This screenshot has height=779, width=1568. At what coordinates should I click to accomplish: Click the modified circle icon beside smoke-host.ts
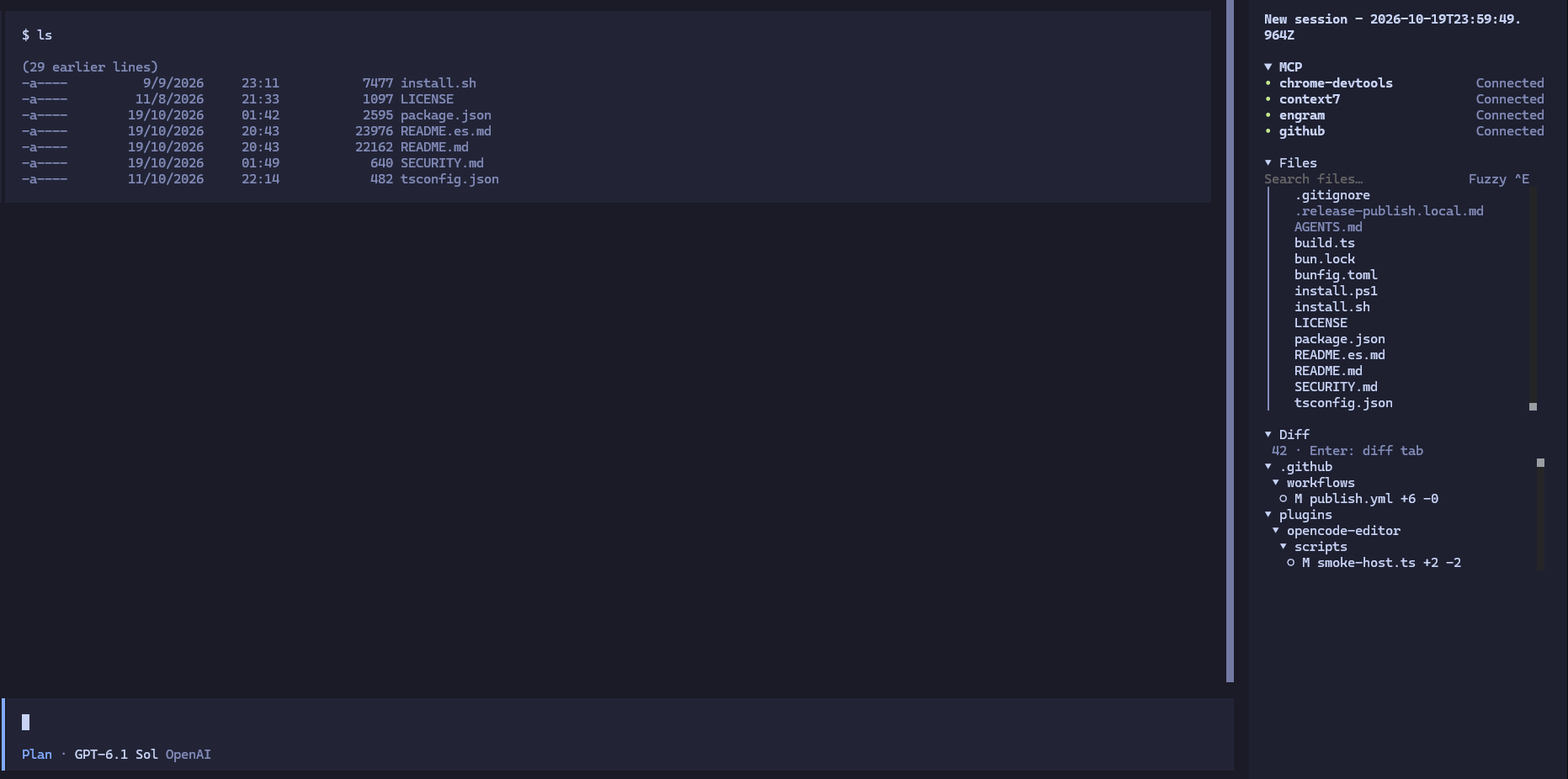[x=1291, y=562]
